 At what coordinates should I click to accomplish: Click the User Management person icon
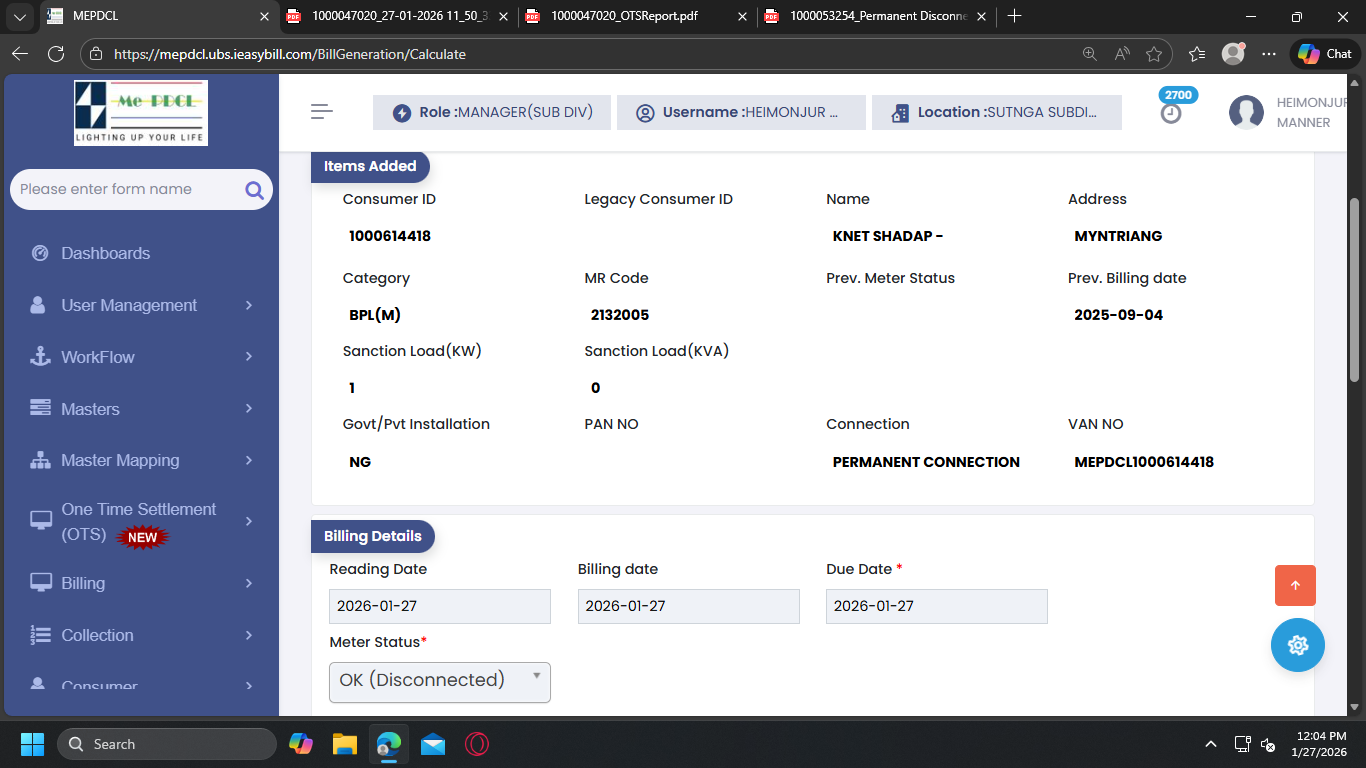coord(38,305)
